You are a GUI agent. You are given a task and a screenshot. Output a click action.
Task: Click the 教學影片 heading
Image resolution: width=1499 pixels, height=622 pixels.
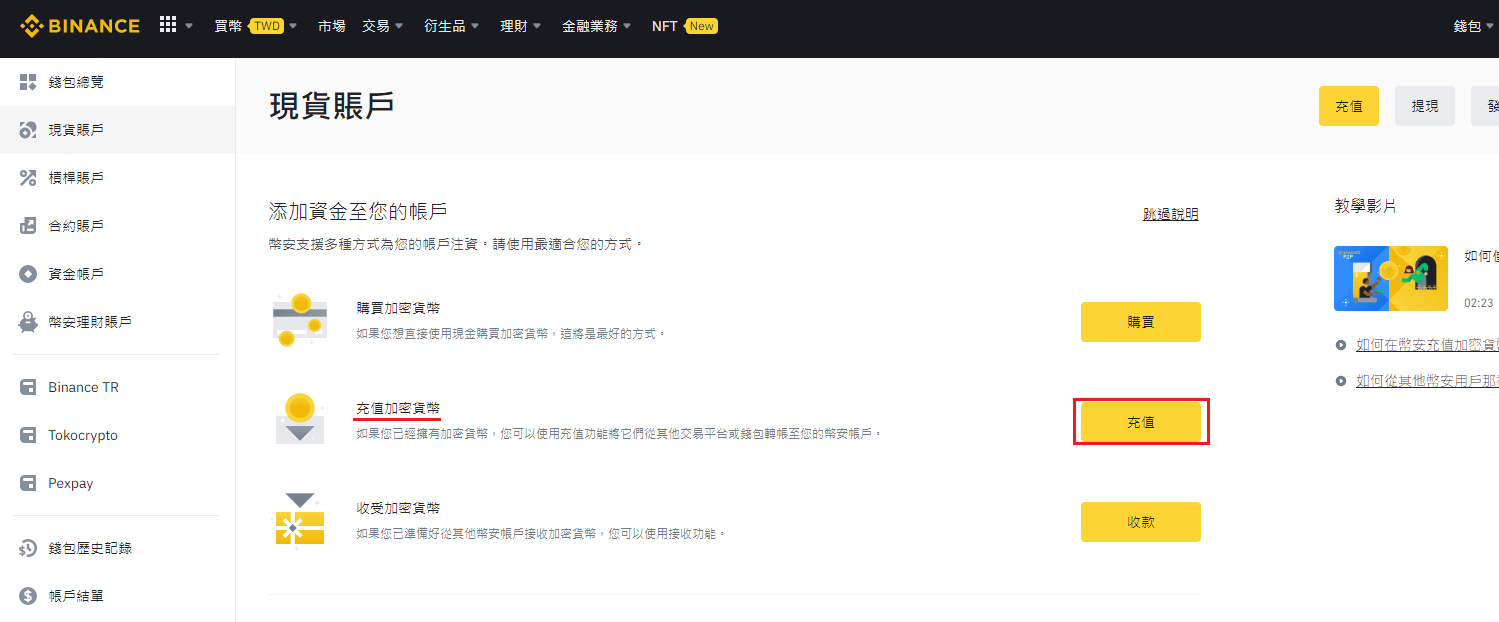pos(1365,206)
